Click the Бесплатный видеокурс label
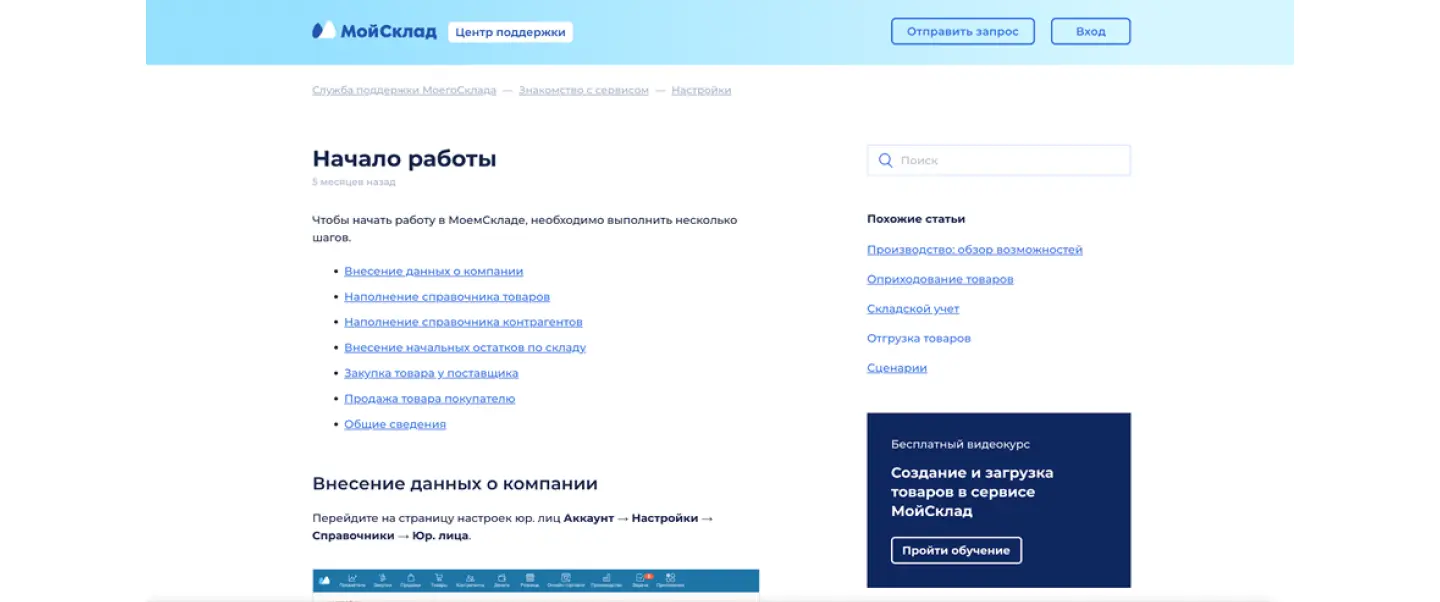Viewport: 1440px width, 602px height. coord(960,444)
